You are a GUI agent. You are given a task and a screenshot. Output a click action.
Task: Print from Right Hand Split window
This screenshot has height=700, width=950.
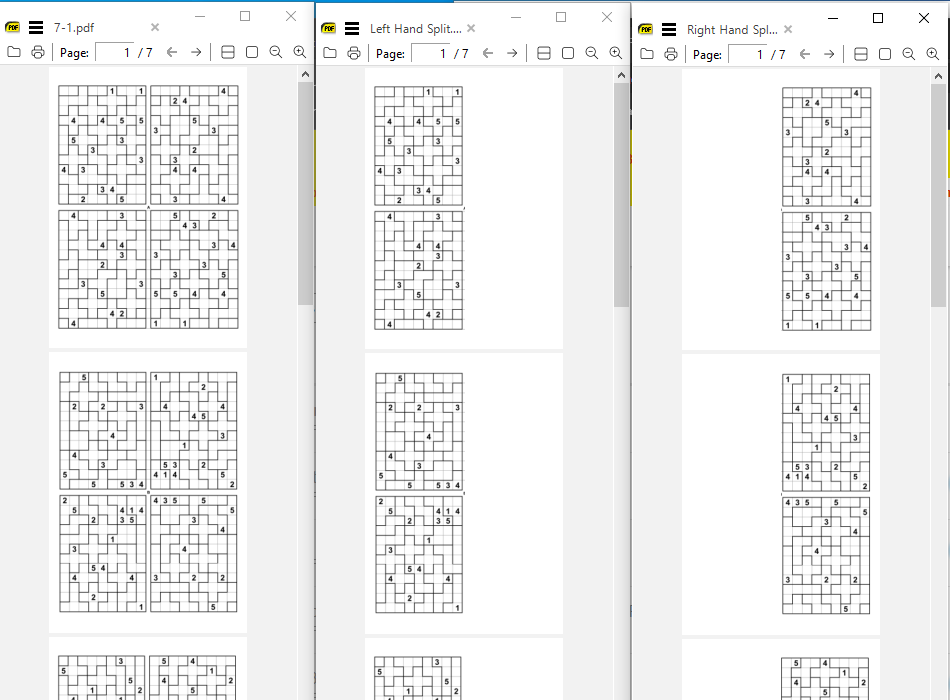[x=671, y=54]
